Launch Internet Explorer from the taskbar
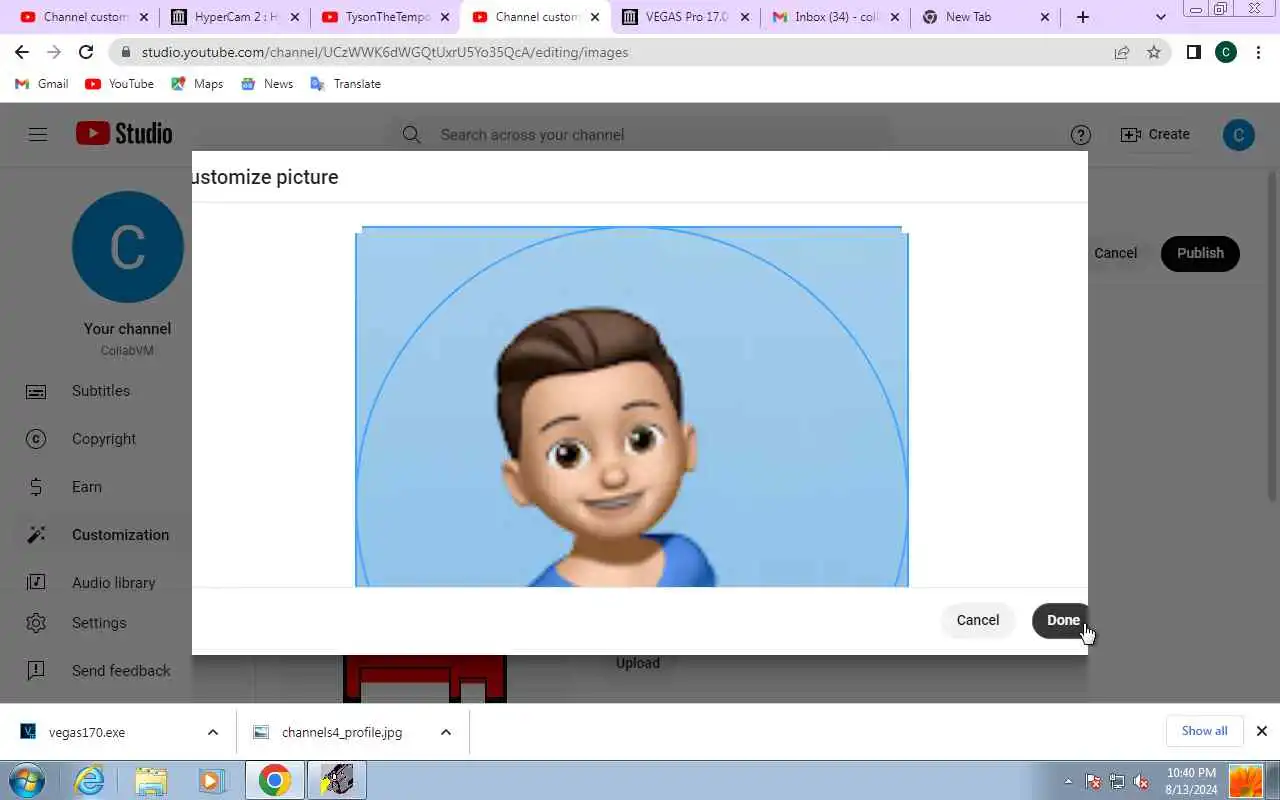 click(90, 780)
